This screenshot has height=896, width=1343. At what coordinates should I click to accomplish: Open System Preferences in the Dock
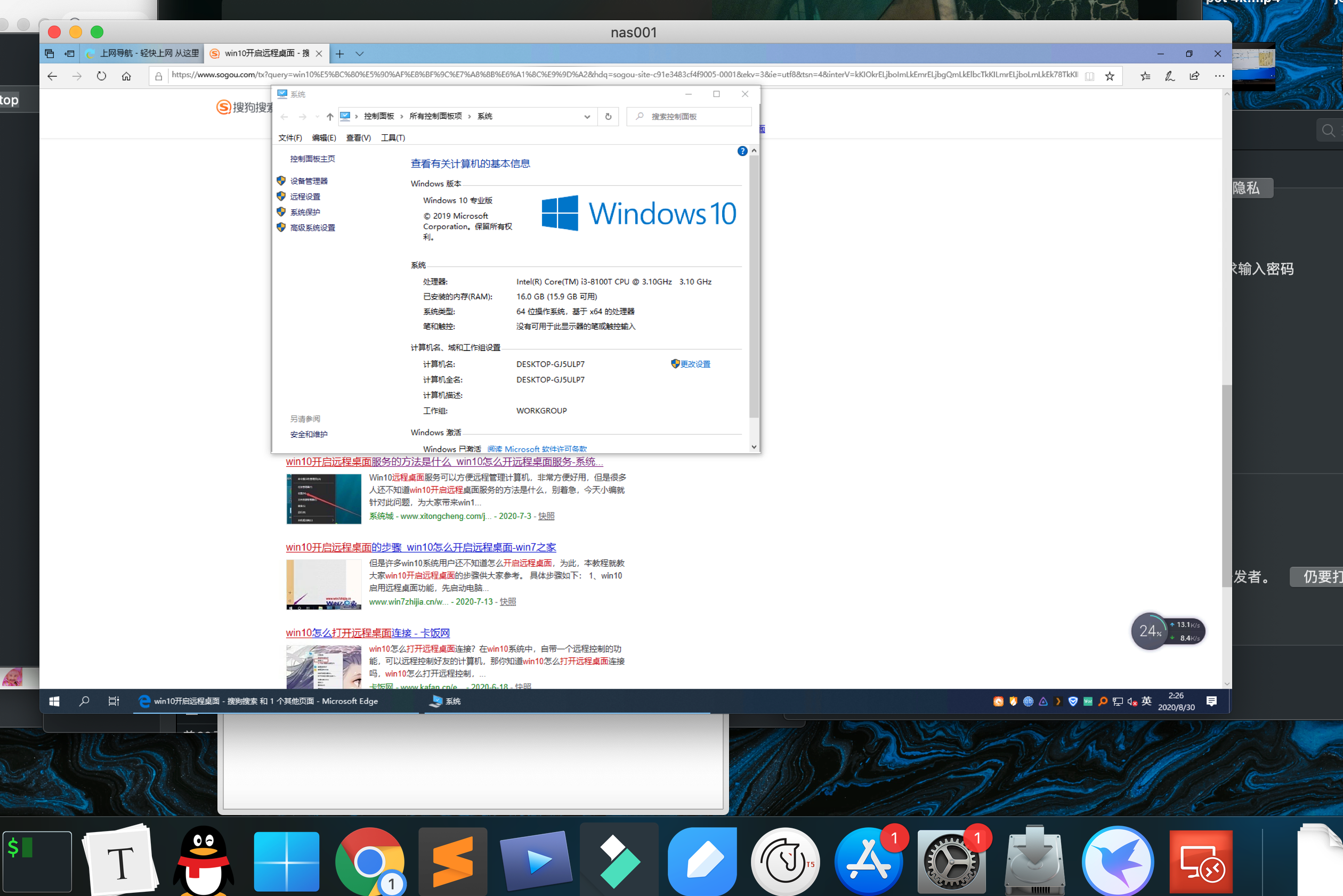point(951,862)
